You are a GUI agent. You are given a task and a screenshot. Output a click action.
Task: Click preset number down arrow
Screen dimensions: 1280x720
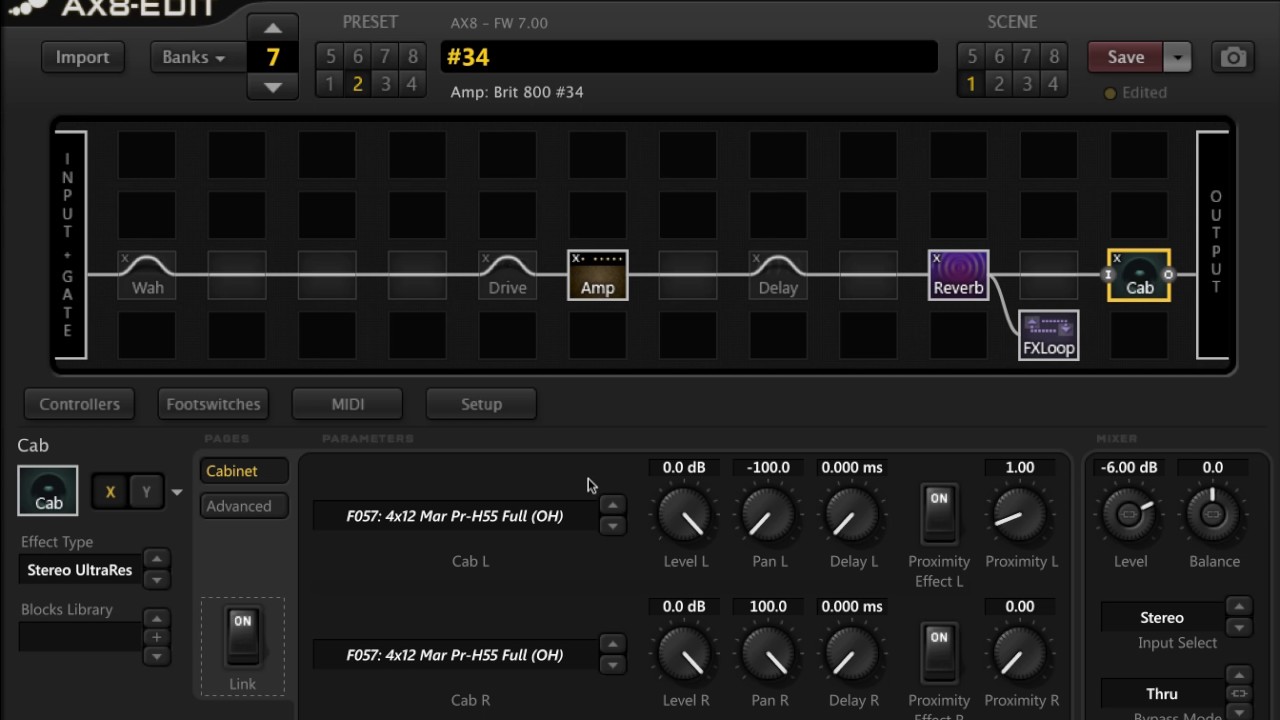[272, 87]
